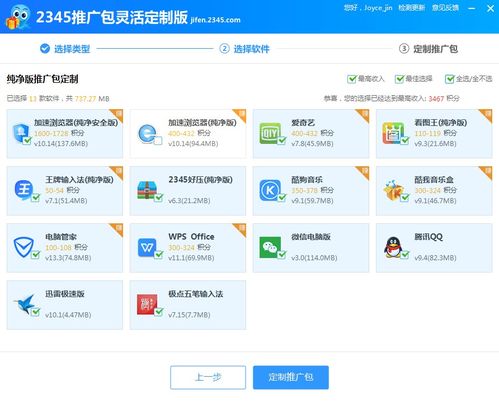The image size is (499, 403).
Task: Check the 加速浏览器(纯净版) selection checkbox
Action: (x=158, y=141)
